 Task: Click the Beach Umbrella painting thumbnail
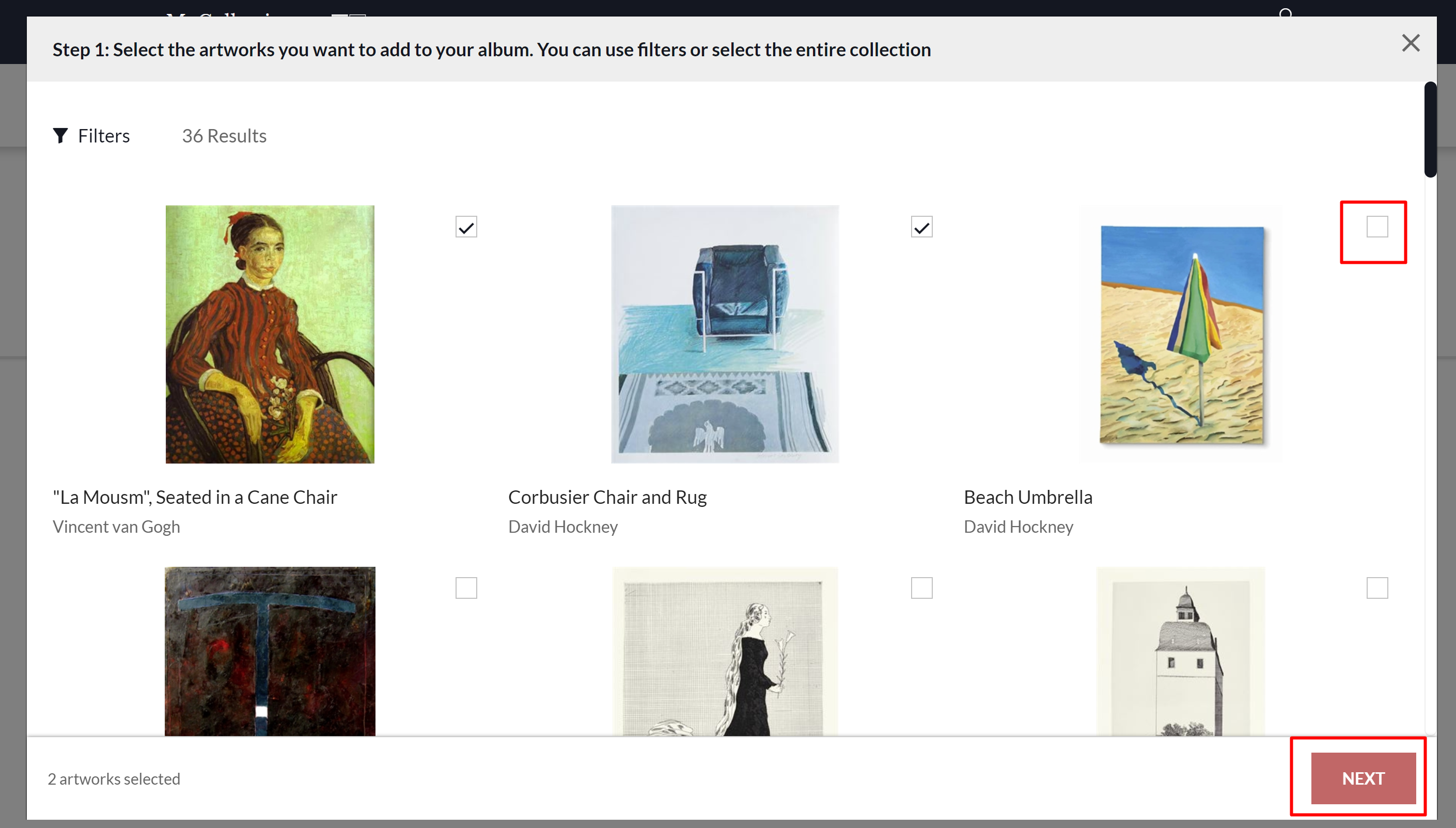tap(1181, 335)
